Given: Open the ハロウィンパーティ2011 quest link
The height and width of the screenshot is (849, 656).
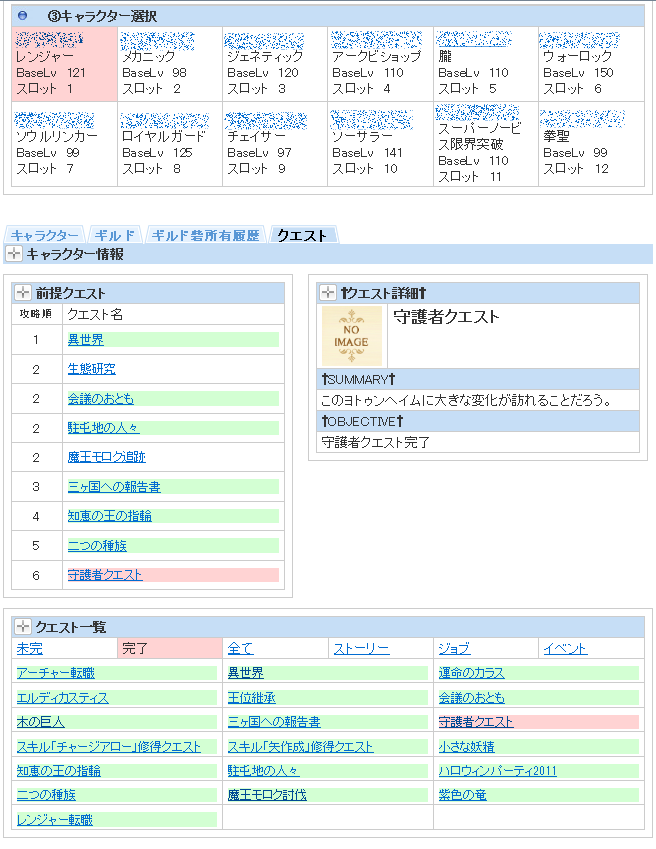Looking at the screenshot, I should click(497, 771).
